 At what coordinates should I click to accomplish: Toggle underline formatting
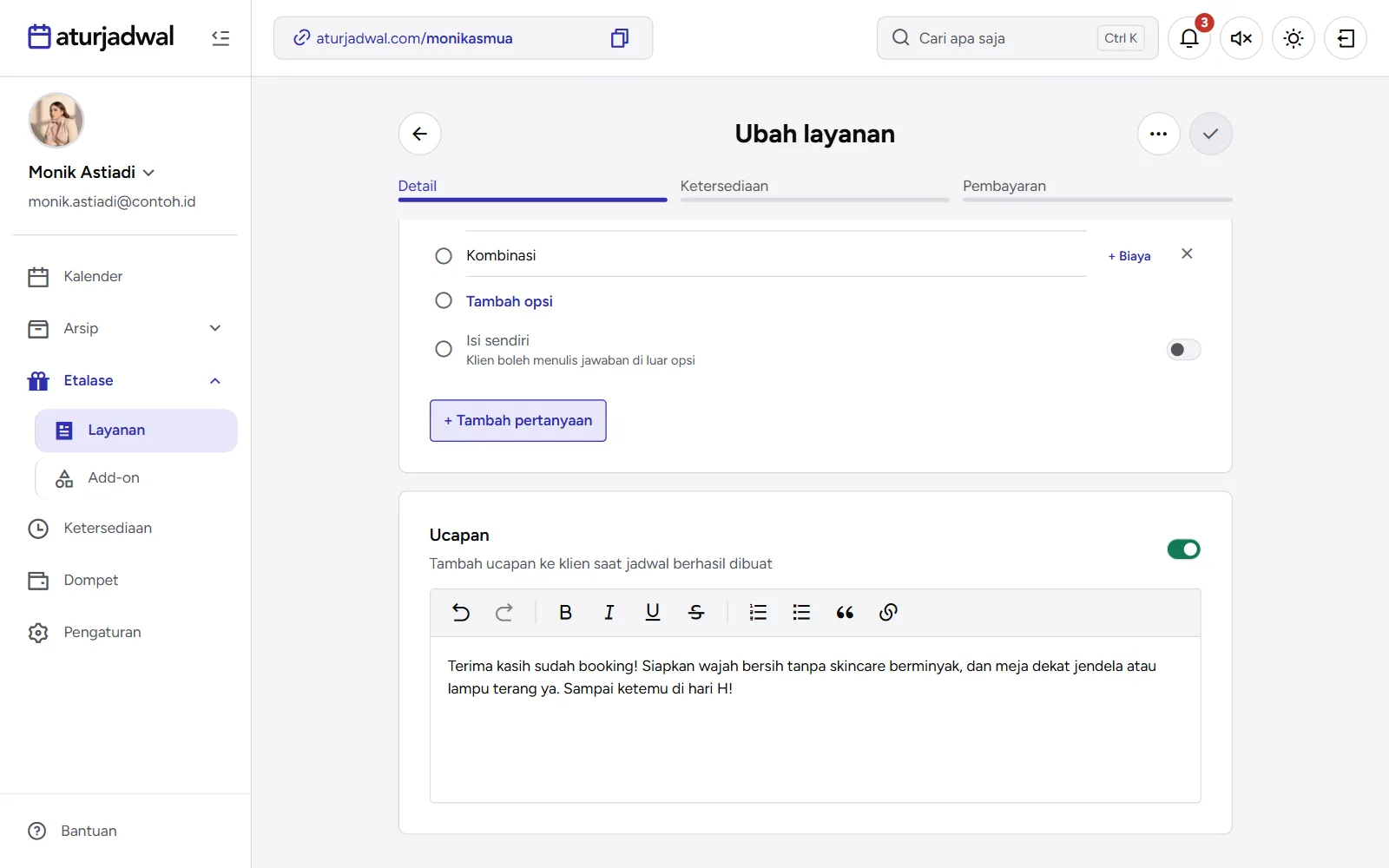[x=653, y=613]
